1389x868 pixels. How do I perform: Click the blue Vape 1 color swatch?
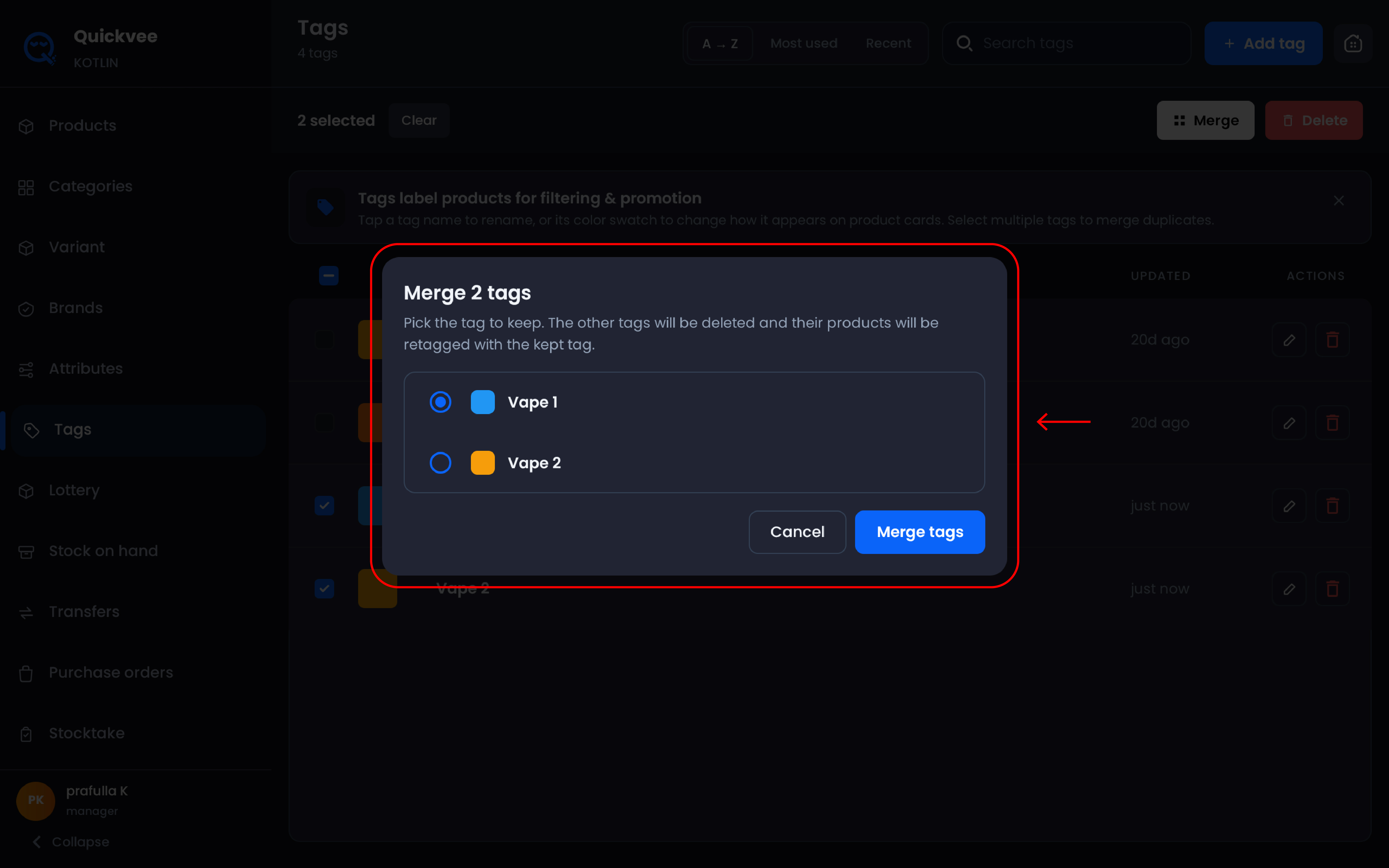click(483, 402)
